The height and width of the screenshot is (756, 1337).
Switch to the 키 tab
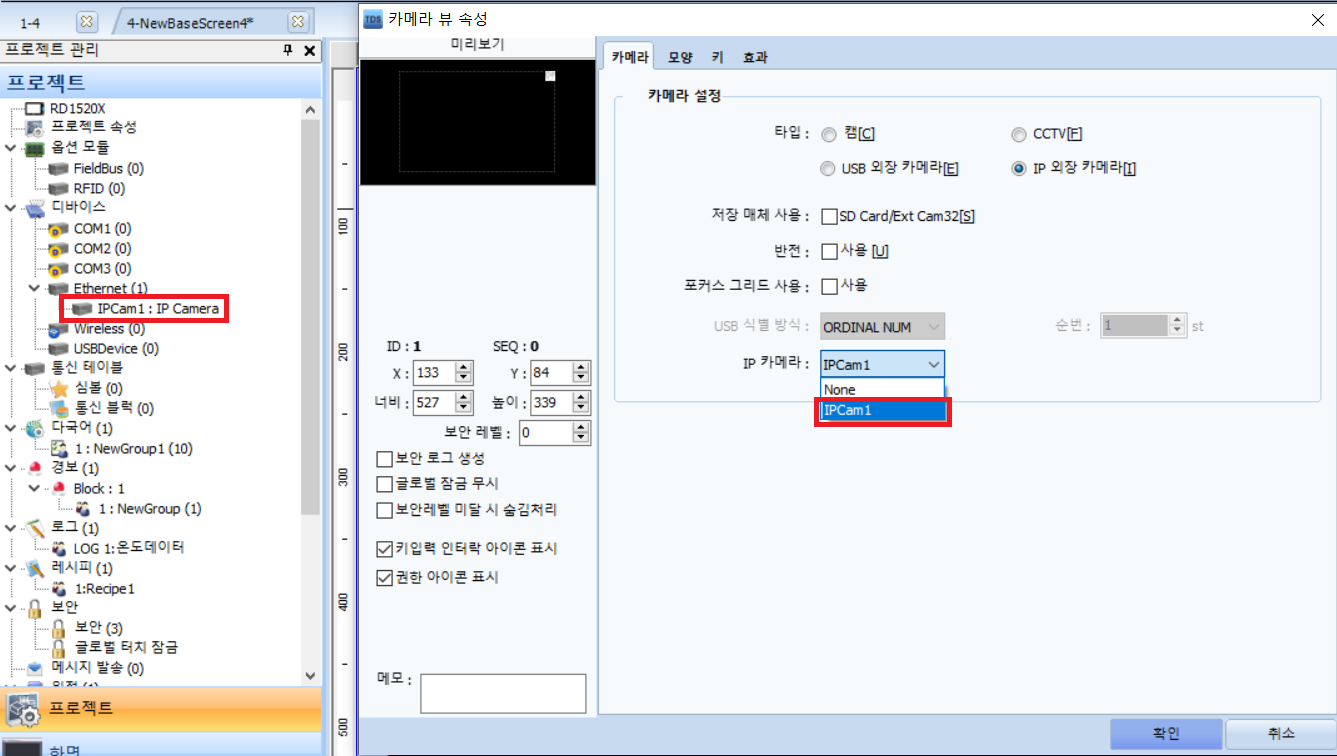pos(717,58)
